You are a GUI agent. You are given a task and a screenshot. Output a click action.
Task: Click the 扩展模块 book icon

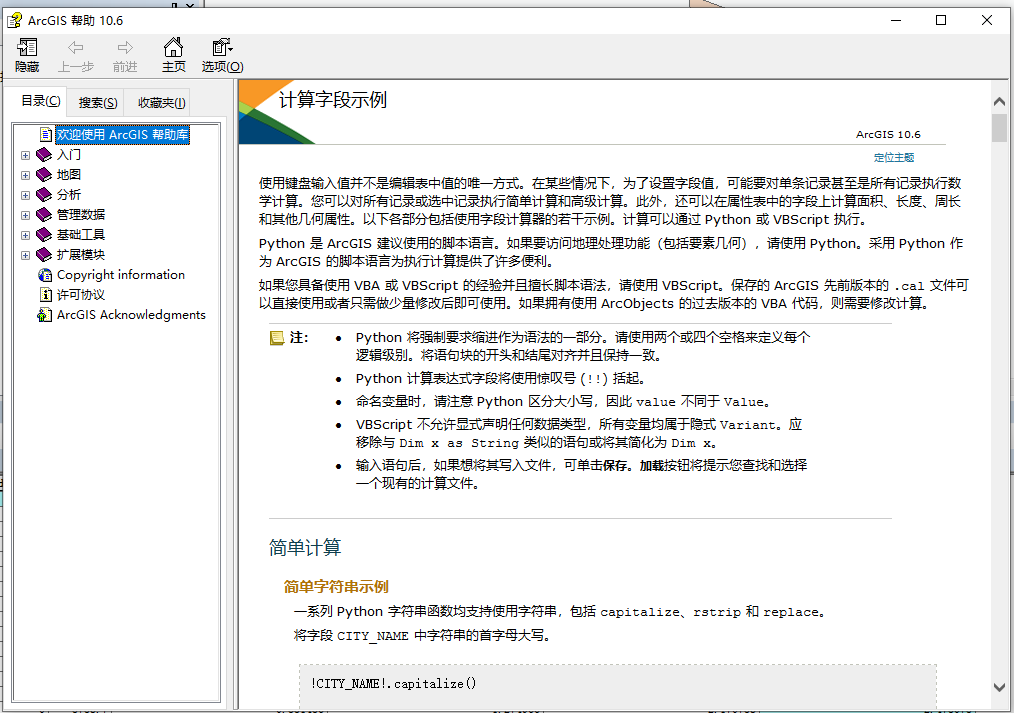pos(44,255)
